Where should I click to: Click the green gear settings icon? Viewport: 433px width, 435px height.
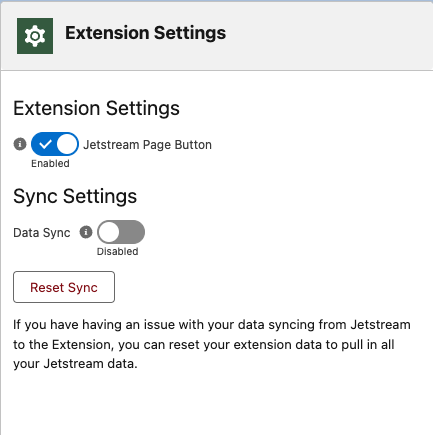(35, 36)
